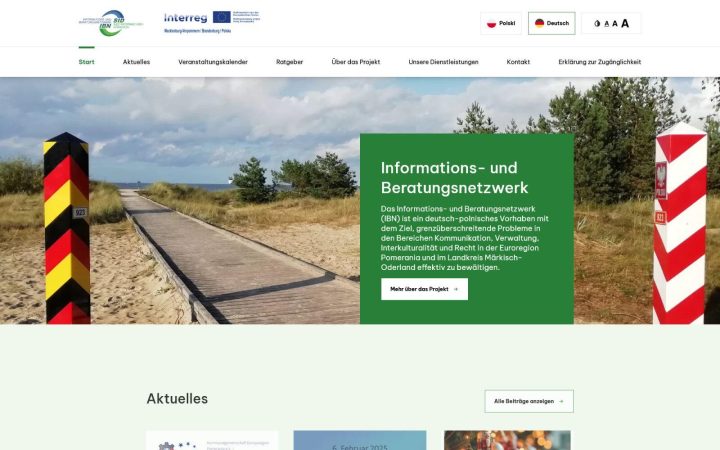Open the IBN logo home link
Viewport: 720px width, 450px height.
tap(111, 23)
